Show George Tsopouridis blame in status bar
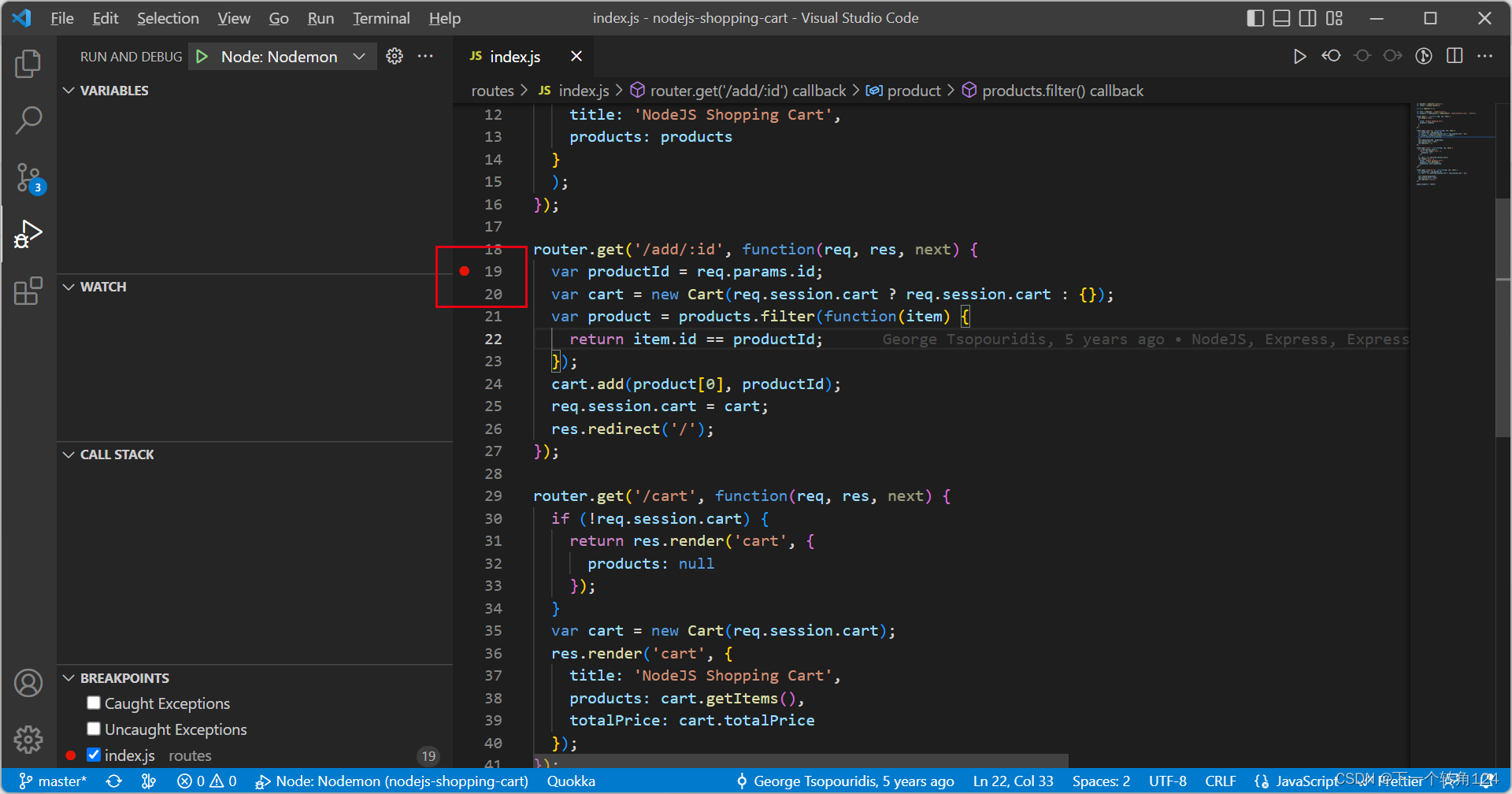The height and width of the screenshot is (794, 1512). click(x=845, y=781)
